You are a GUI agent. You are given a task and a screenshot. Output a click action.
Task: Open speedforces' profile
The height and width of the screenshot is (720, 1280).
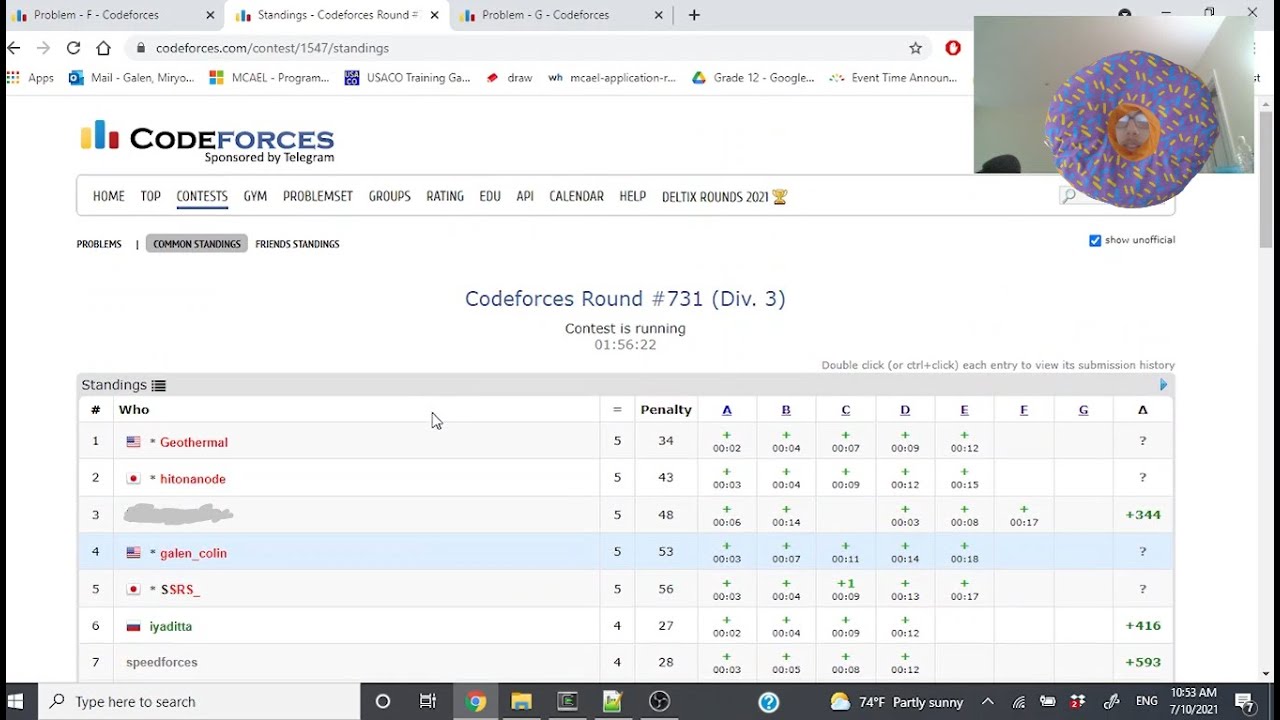pyautogui.click(x=162, y=662)
